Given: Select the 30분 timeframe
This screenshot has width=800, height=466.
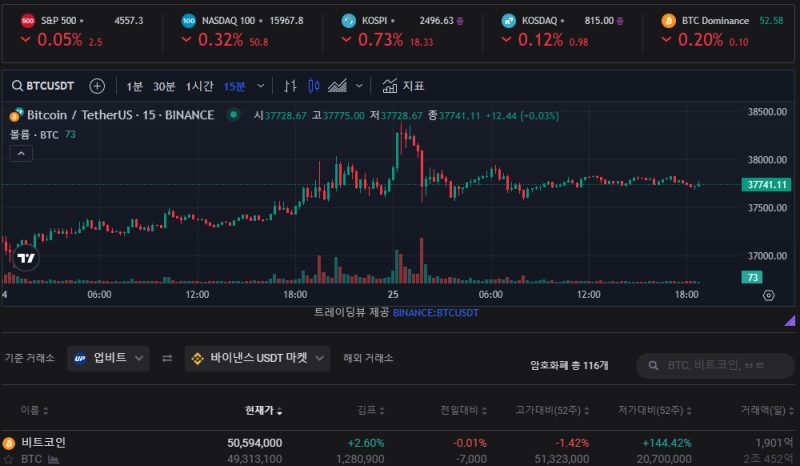Looking at the screenshot, I should click(x=164, y=86).
